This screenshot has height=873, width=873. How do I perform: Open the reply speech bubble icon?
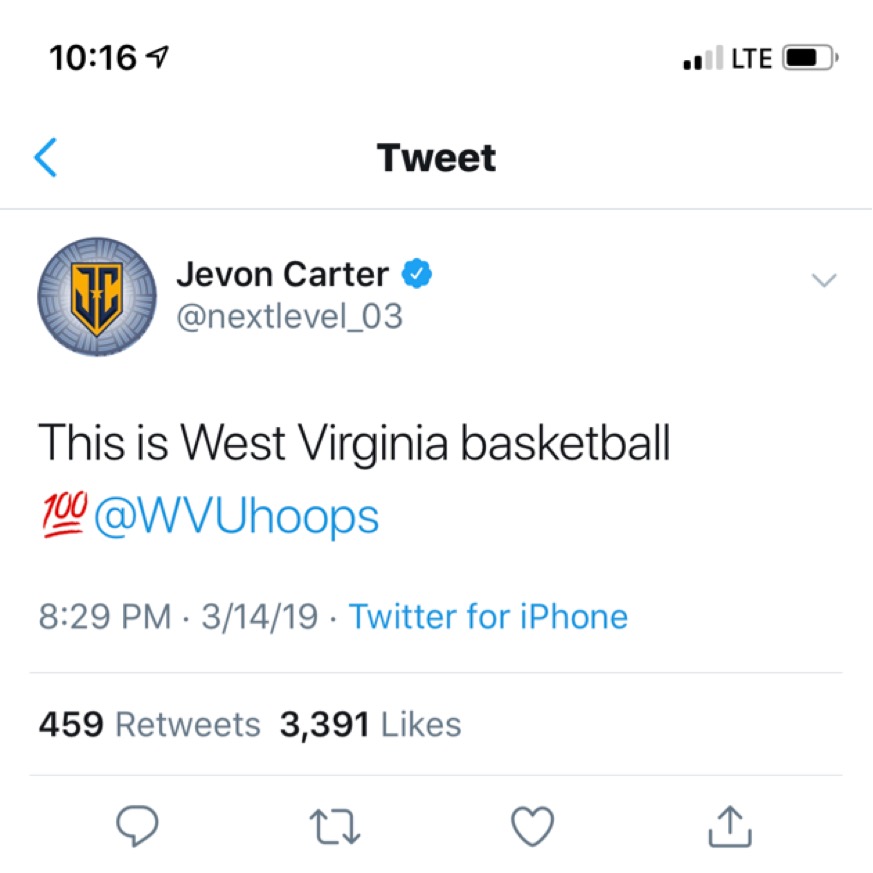137,826
